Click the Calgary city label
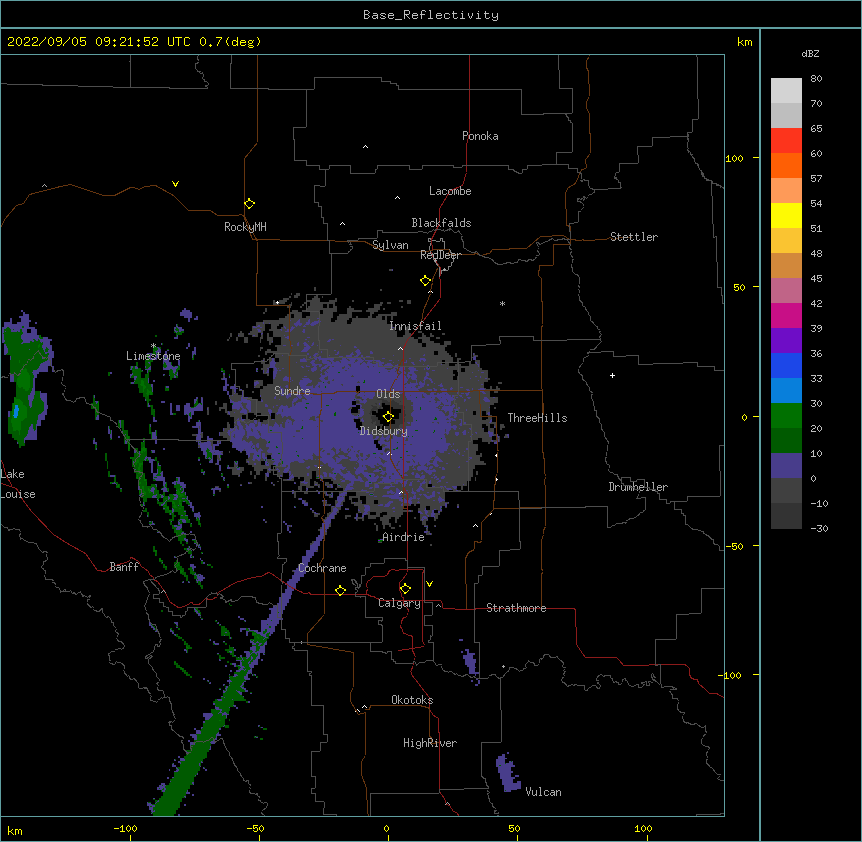 pos(399,603)
